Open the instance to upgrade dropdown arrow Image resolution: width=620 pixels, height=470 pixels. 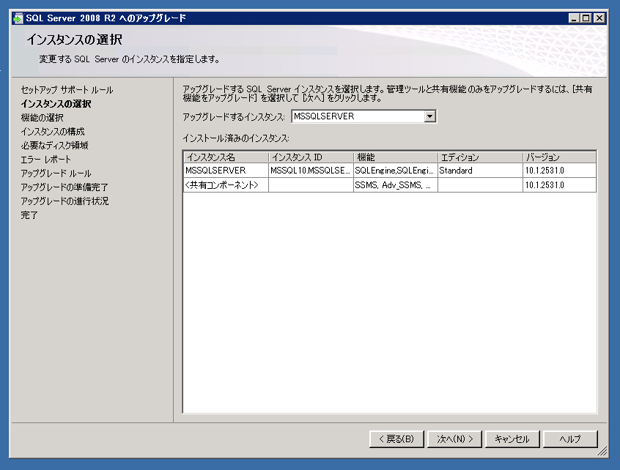pos(429,117)
